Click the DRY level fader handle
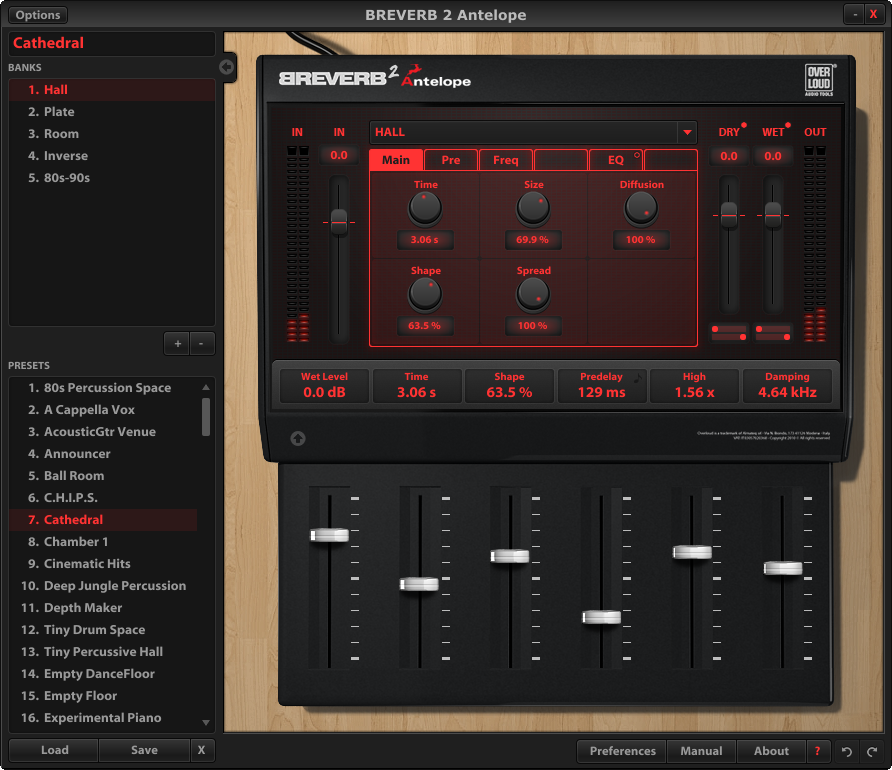 [x=729, y=216]
